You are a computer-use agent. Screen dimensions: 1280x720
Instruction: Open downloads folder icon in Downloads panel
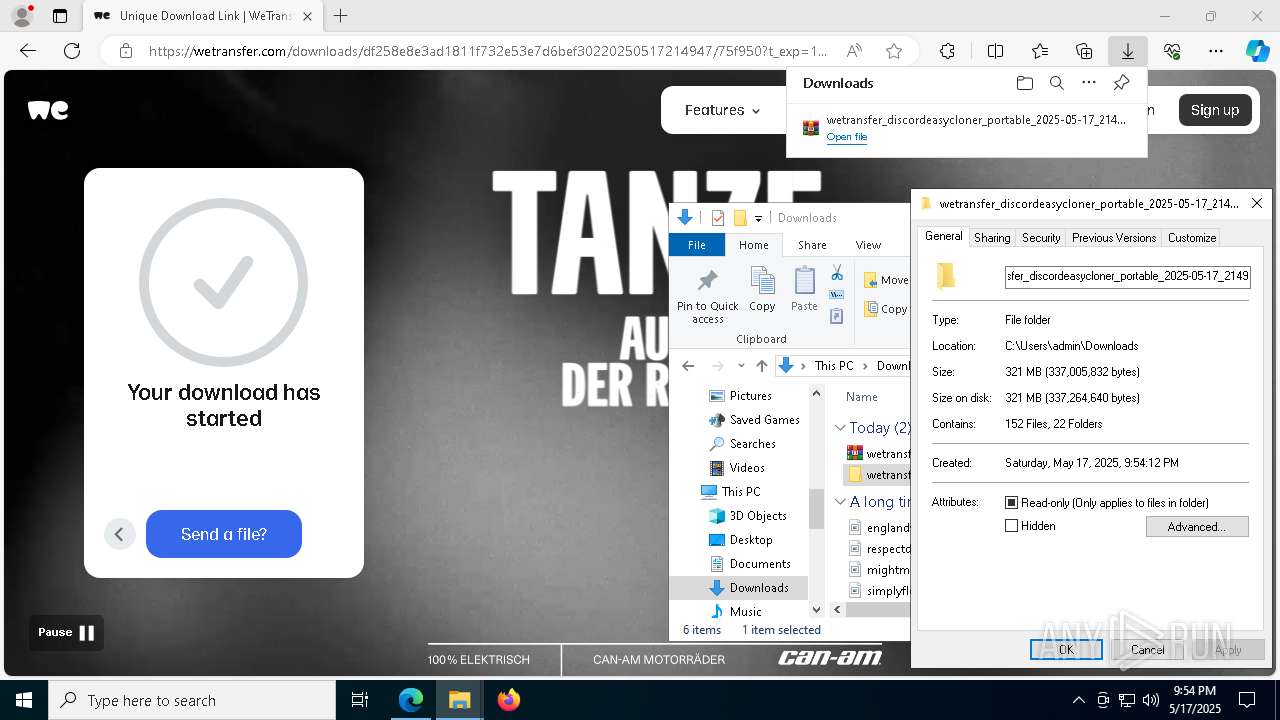1024,83
